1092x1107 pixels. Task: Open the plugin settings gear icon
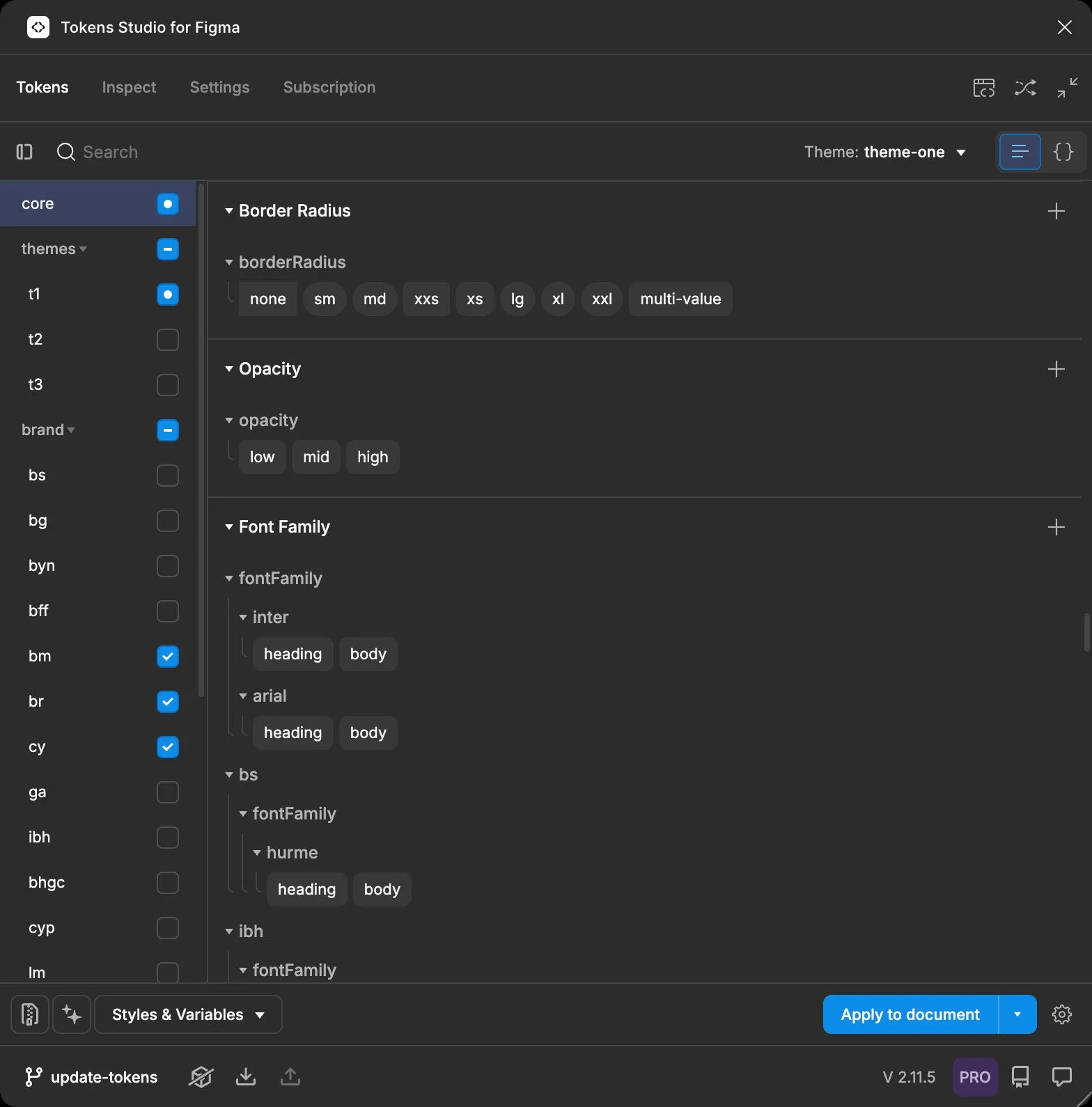(1061, 1014)
